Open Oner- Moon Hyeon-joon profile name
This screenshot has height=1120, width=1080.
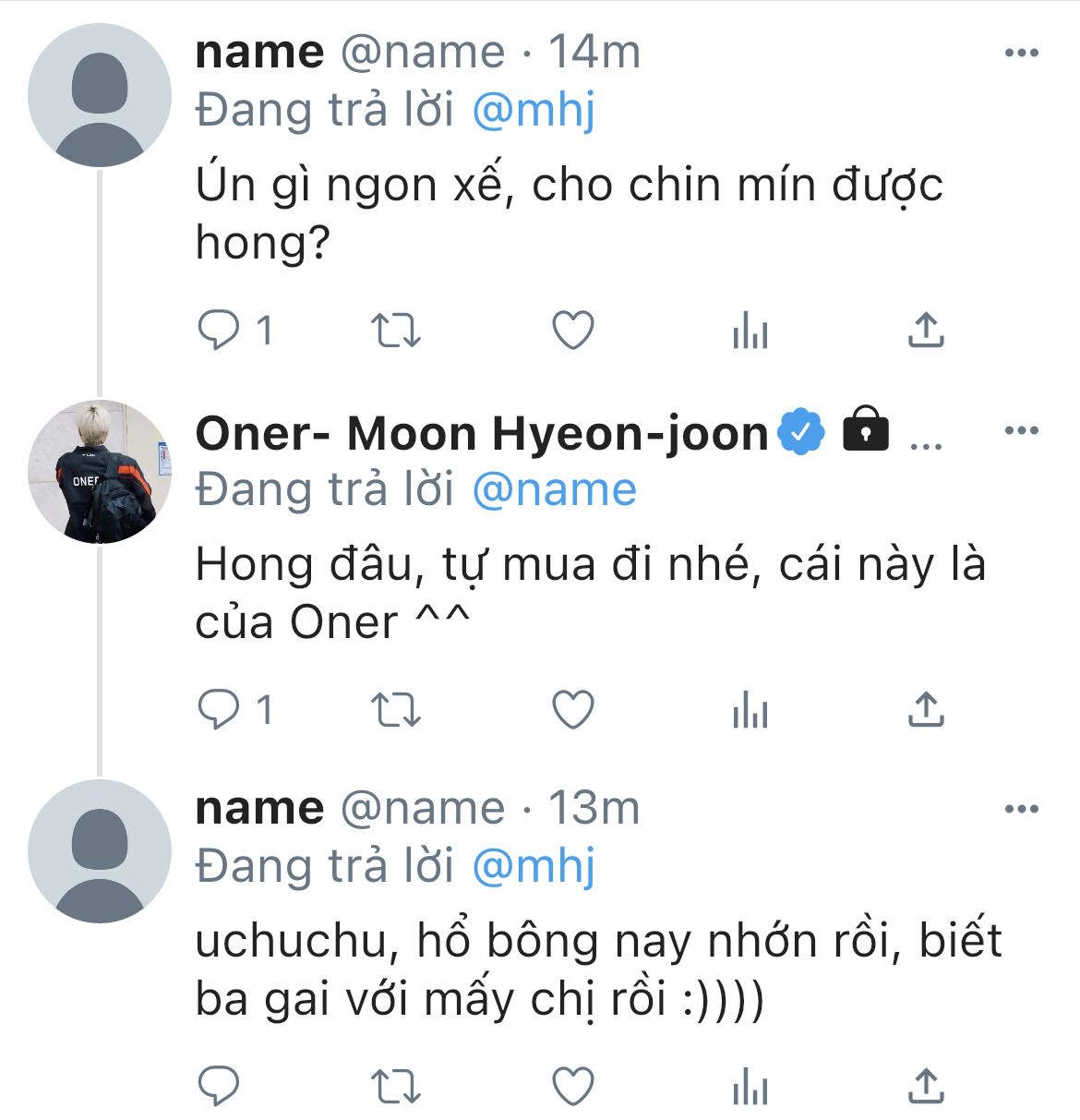pos(482,433)
